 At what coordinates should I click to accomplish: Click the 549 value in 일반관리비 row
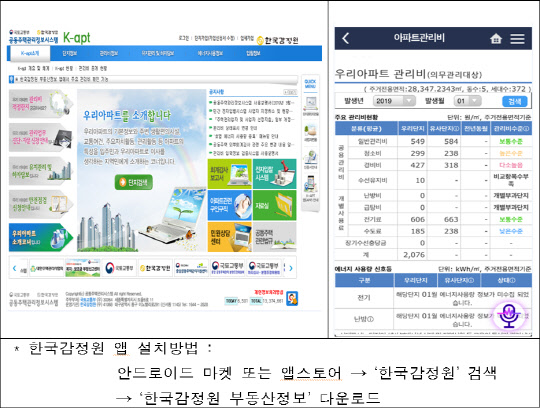pos(417,141)
